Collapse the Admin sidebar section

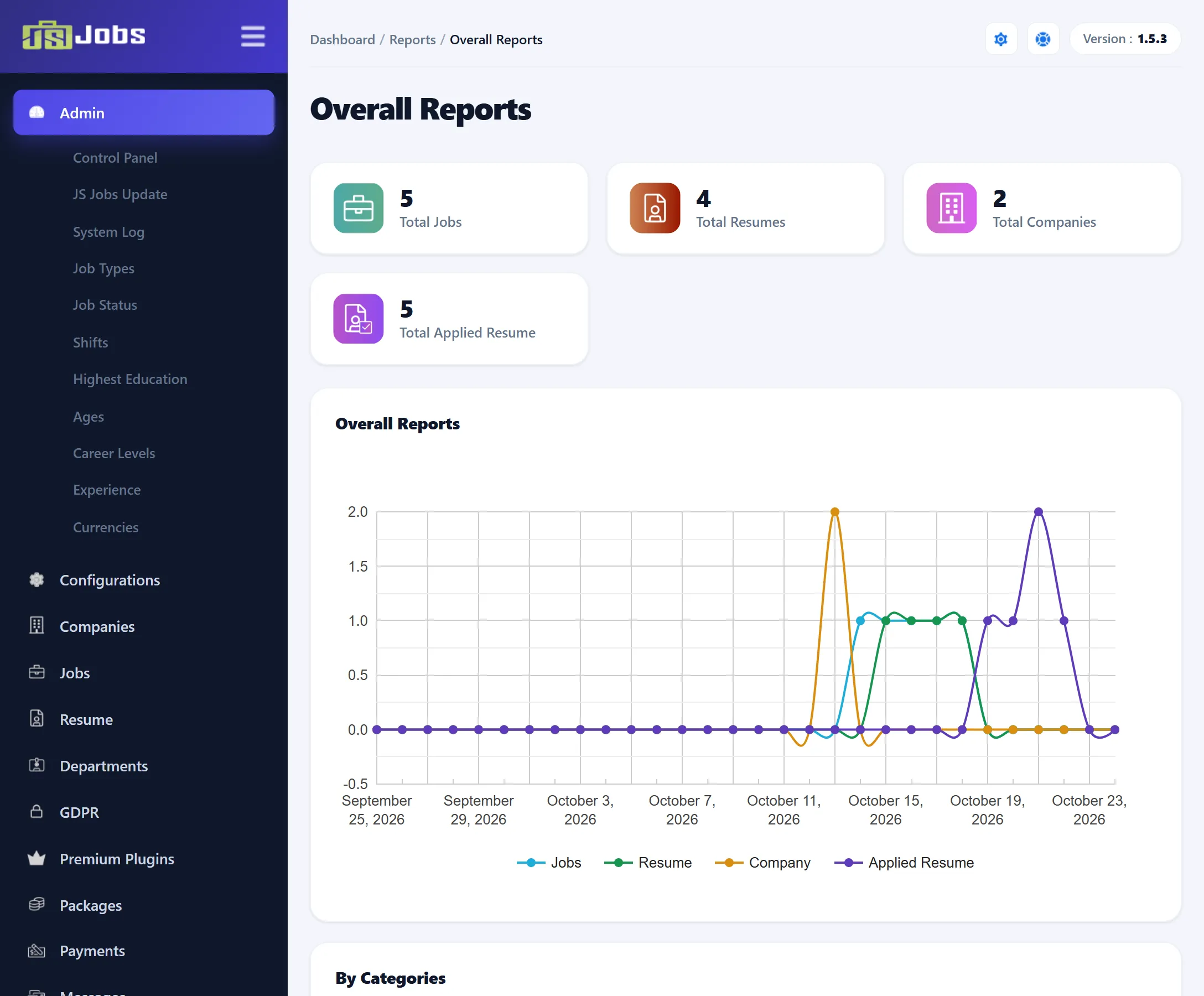pos(143,112)
